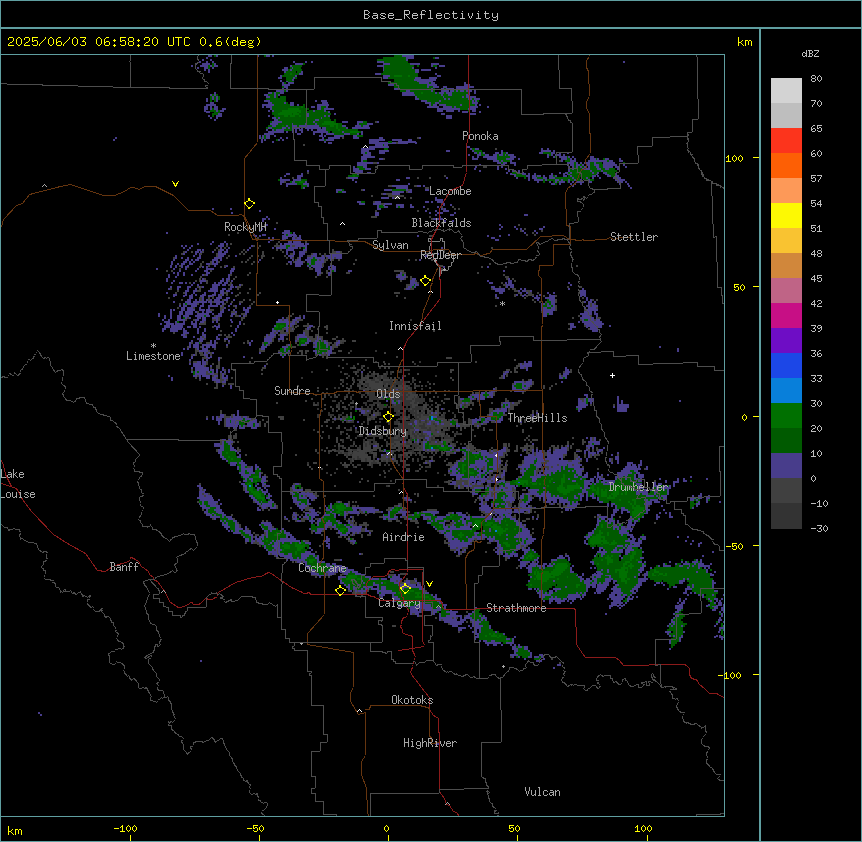Click the Drumheller city label
The height and width of the screenshot is (842, 862).
click(638, 487)
